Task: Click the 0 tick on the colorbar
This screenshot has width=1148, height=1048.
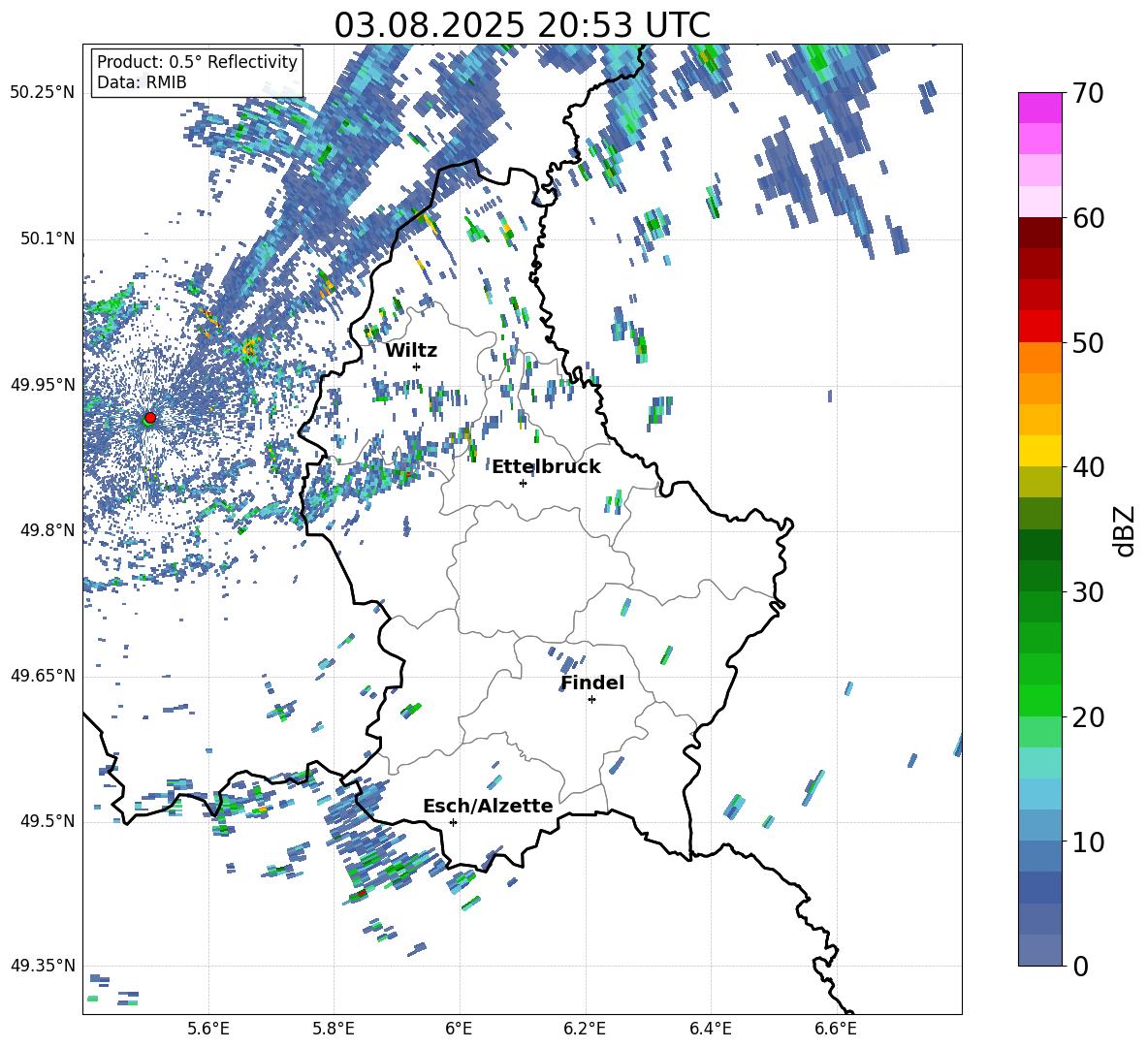Action: [1079, 966]
